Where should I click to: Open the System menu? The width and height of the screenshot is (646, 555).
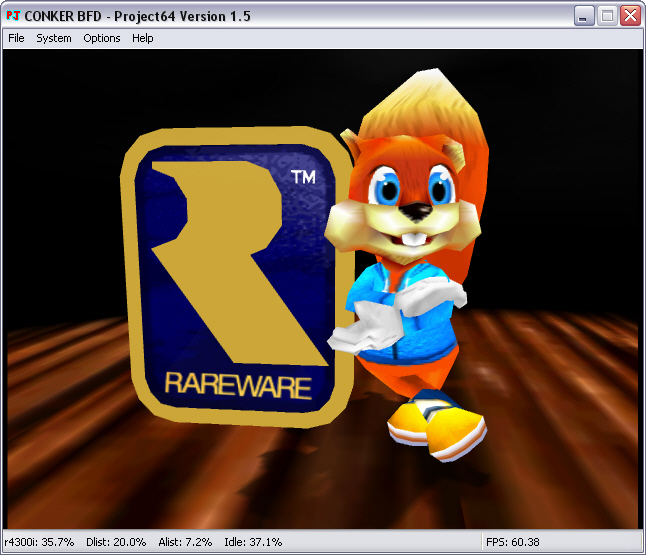(54, 38)
